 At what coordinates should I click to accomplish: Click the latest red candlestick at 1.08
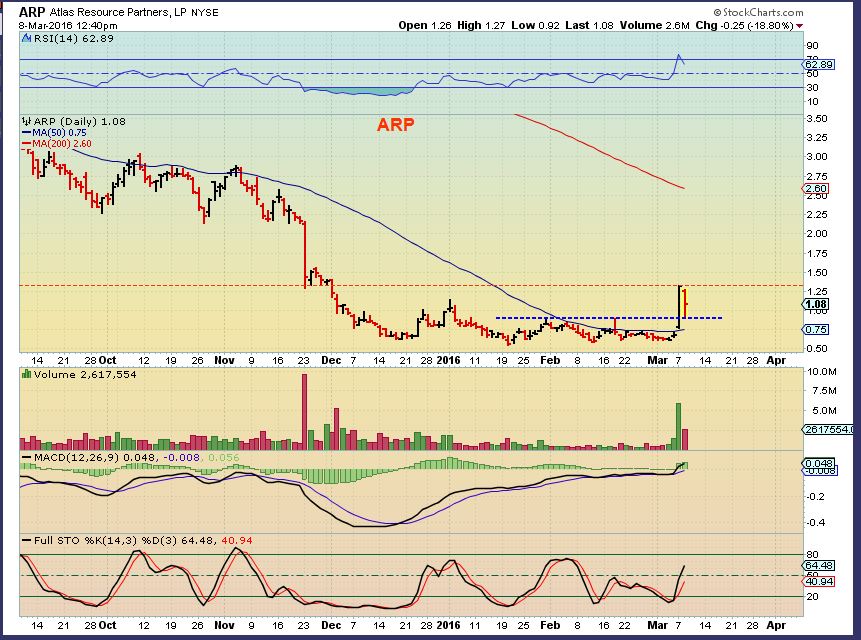(x=685, y=302)
